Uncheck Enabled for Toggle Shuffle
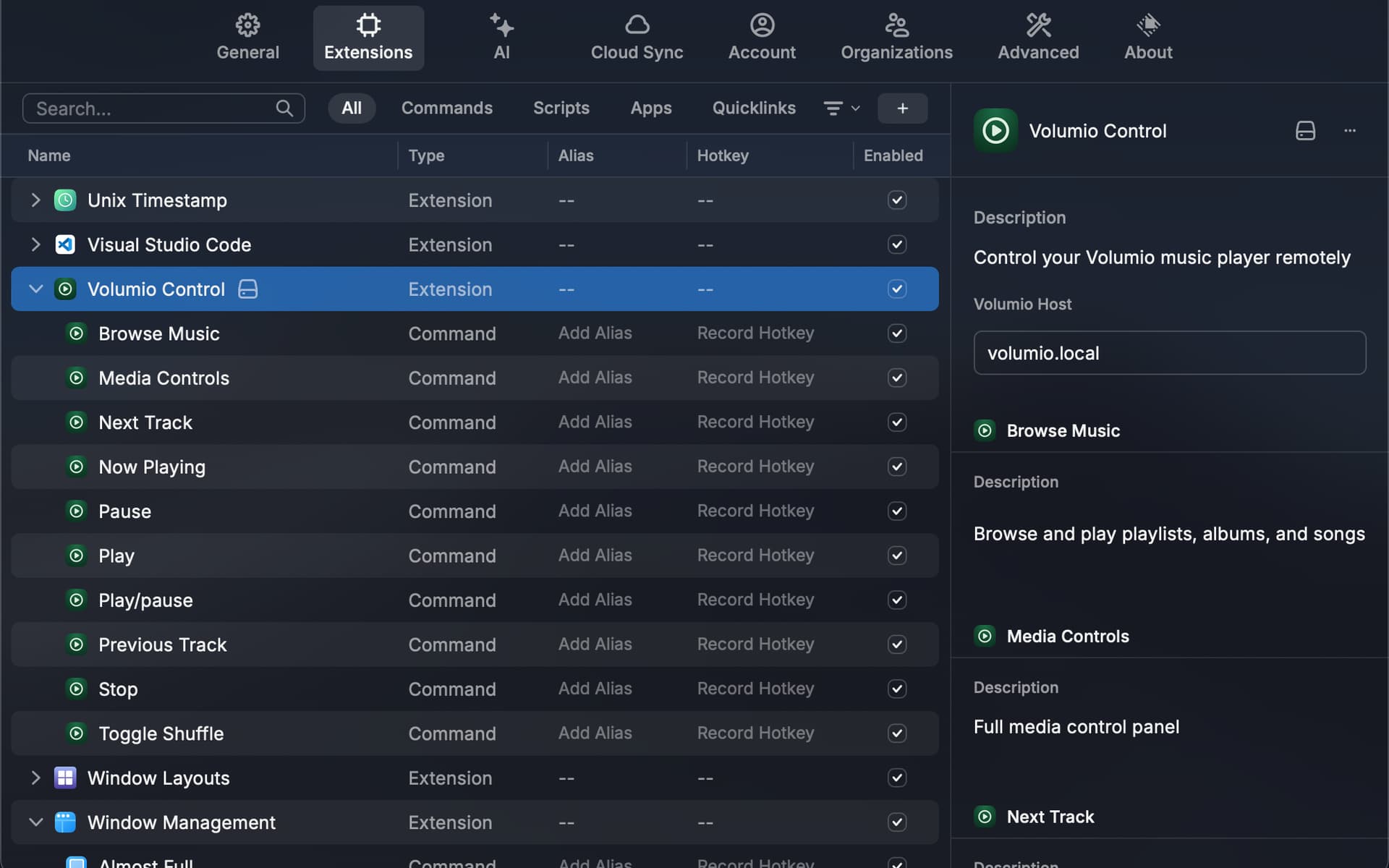The height and width of the screenshot is (868, 1389). pos(897,733)
